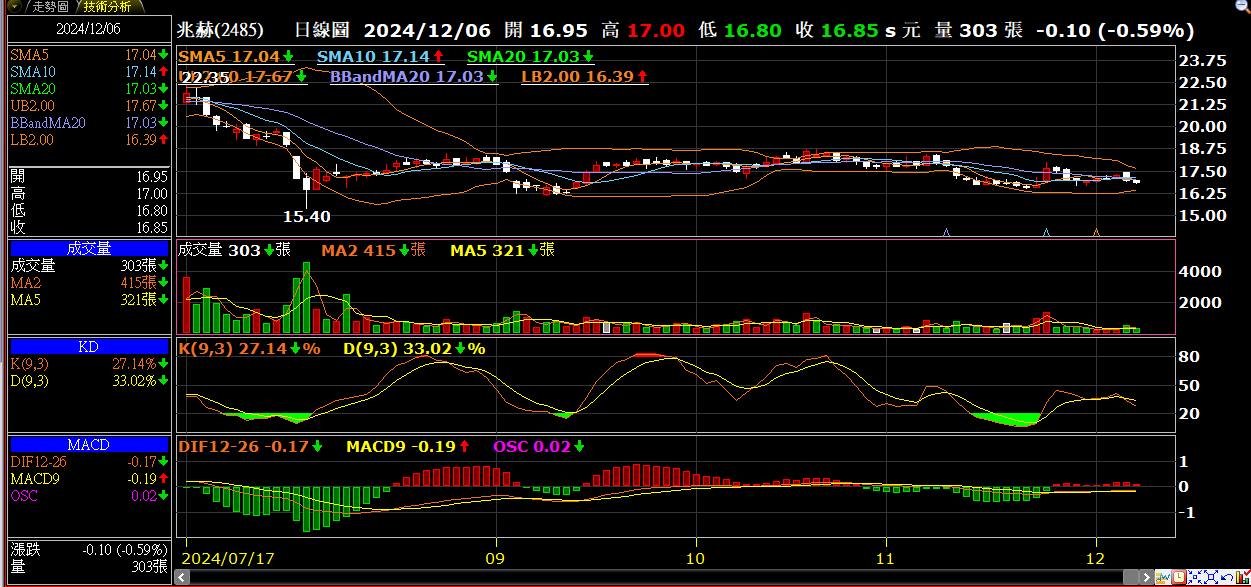Viewport: 1251px width, 587px height.
Task: Click the DIF12-26 row in left panel
Action: click(89, 461)
